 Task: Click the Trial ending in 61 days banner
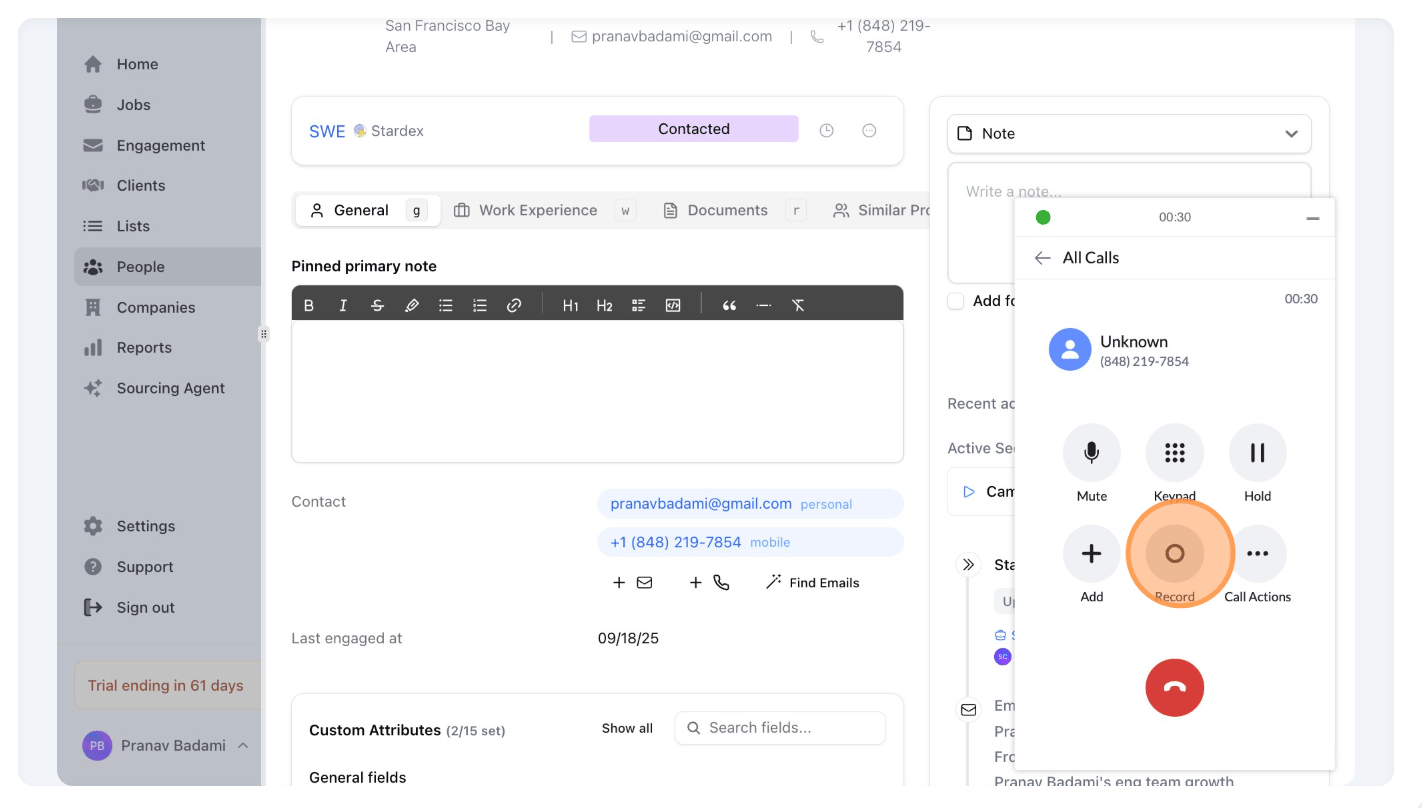[x=166, y=686]
